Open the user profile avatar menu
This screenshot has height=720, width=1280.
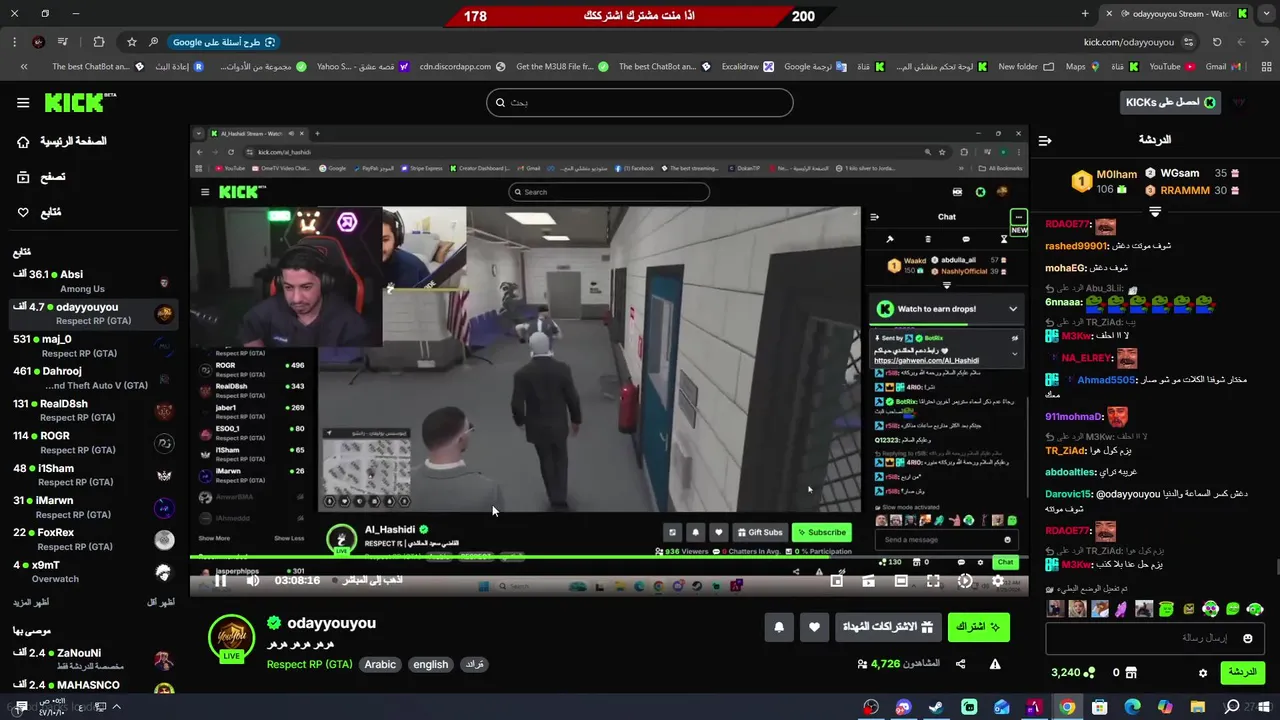point(1240,102)
